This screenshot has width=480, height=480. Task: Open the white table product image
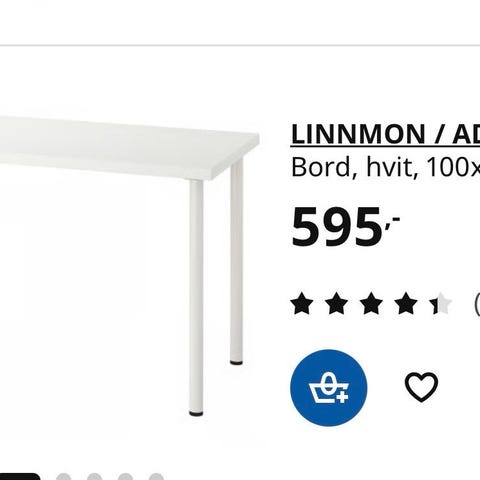coord(130,266)
